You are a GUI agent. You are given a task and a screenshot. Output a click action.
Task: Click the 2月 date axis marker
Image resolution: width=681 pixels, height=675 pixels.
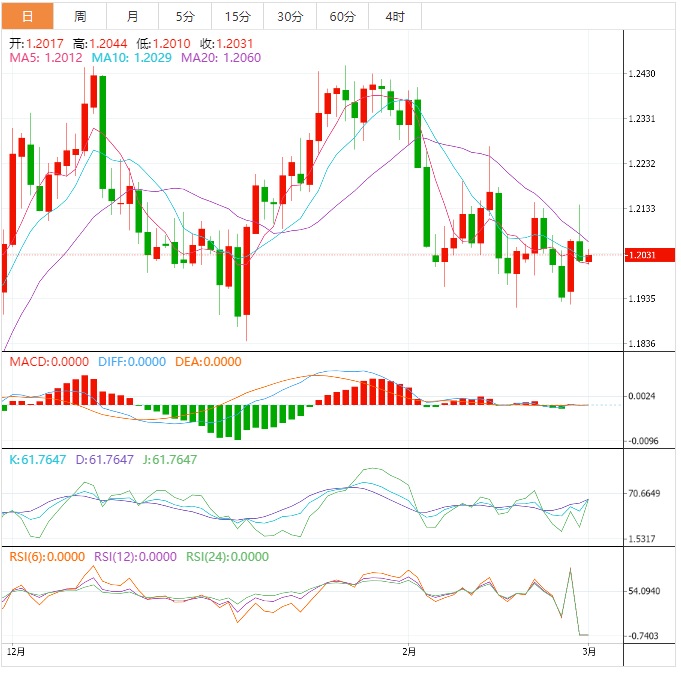408,651
